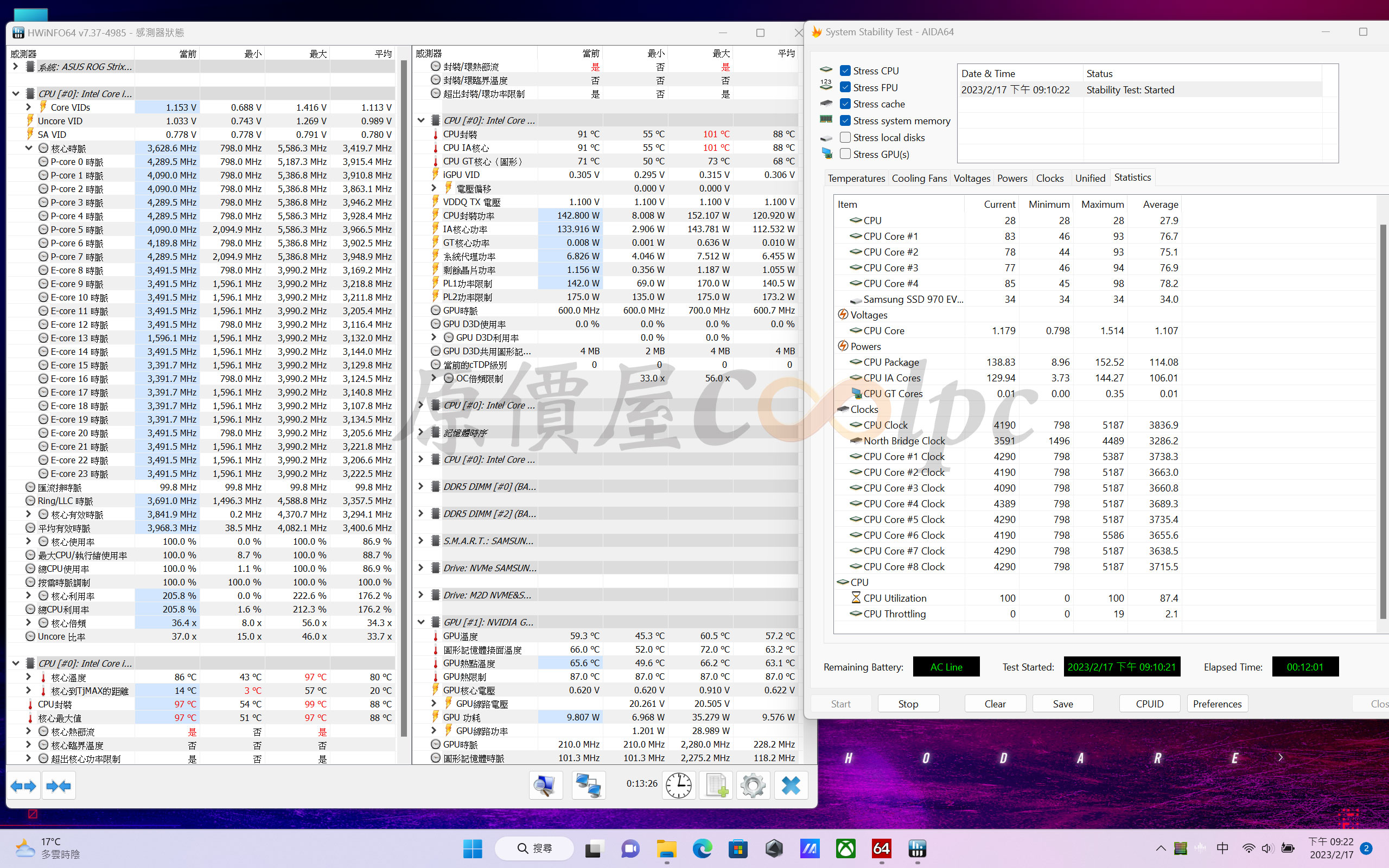Select CPU封裝功率 row in HWiNFO

tap(606, 215)
